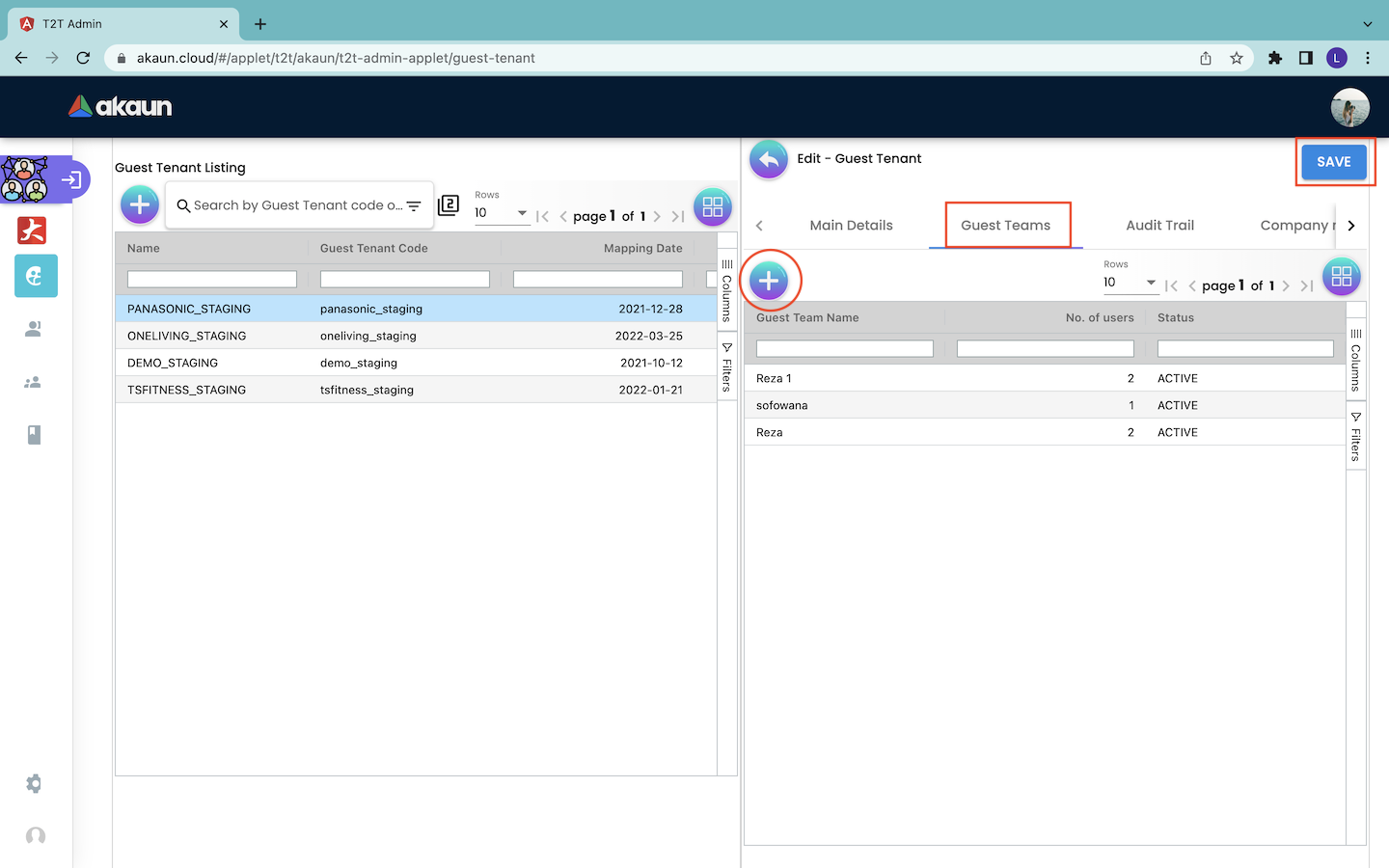1389x868 pixels.
Task: Open the grid view icon in Guest Tenant Listing
Action: click(713, 206)
